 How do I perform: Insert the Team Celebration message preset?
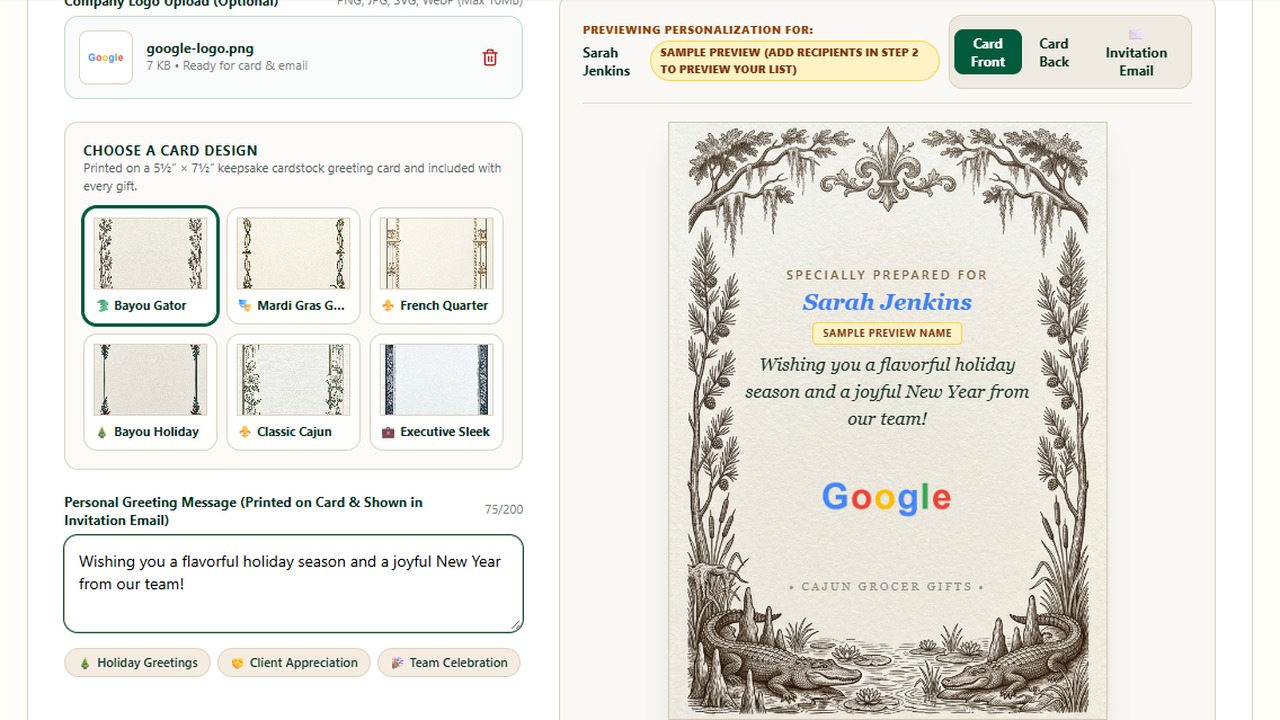[449, 663]
